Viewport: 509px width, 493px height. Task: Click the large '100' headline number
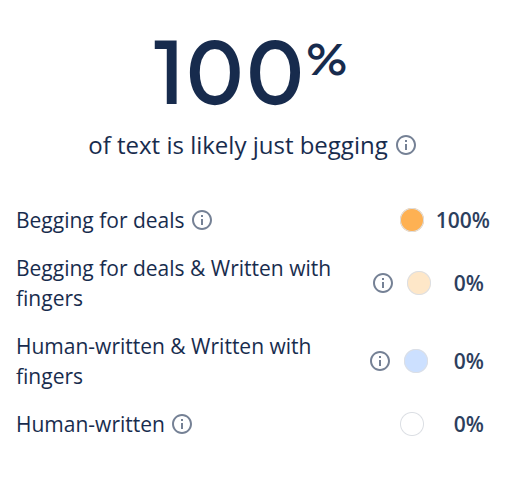[x=228, y=72]
